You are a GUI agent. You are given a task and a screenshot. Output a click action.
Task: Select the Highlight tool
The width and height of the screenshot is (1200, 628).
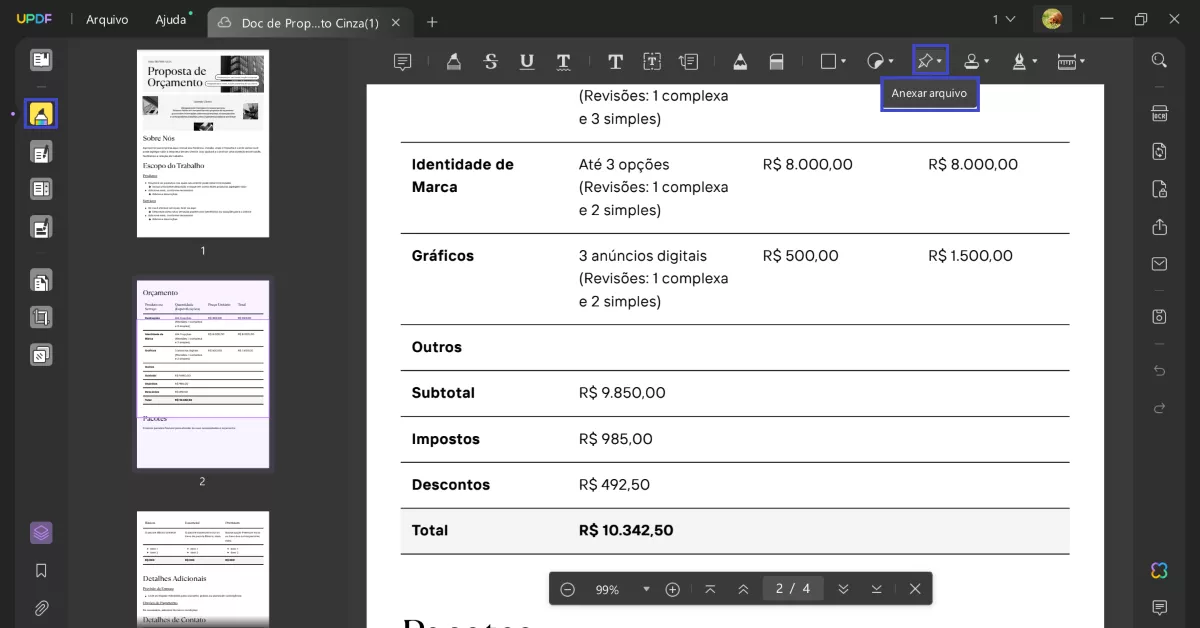[x=454, y=61]
